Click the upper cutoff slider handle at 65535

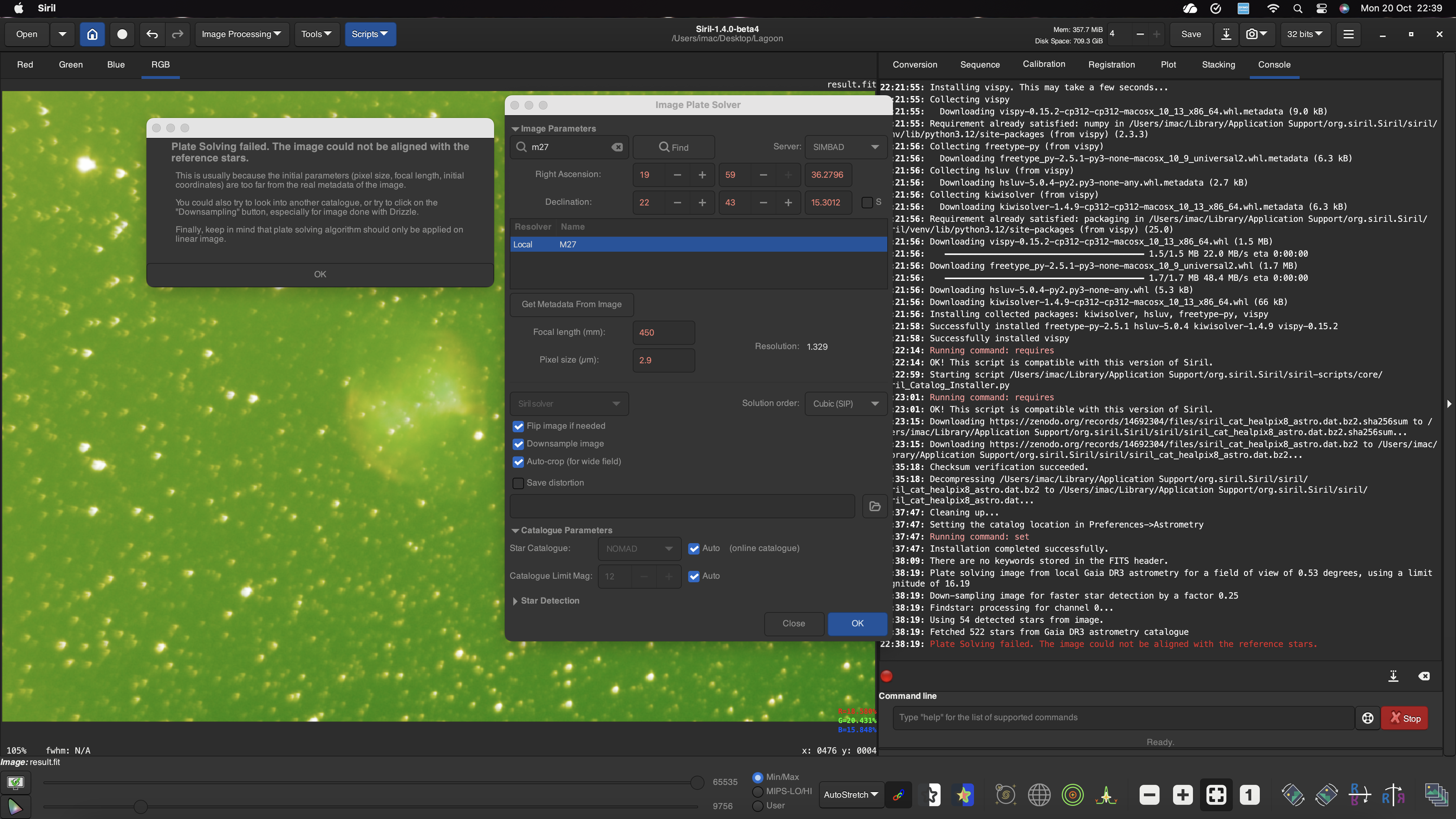point(697,782)
